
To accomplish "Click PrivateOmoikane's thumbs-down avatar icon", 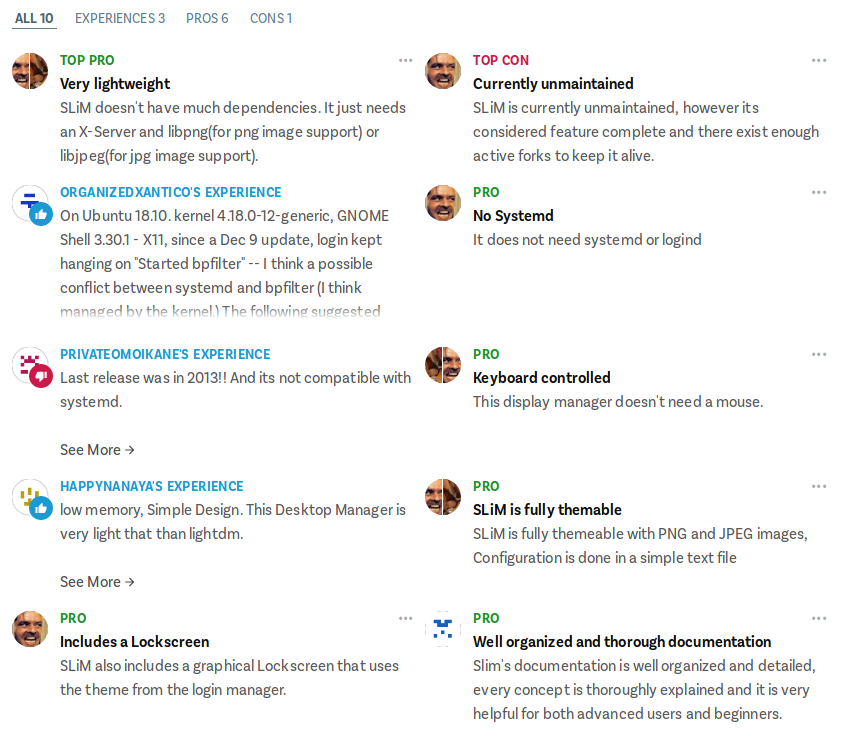I will pyautogui.click(x=31, y=366).
